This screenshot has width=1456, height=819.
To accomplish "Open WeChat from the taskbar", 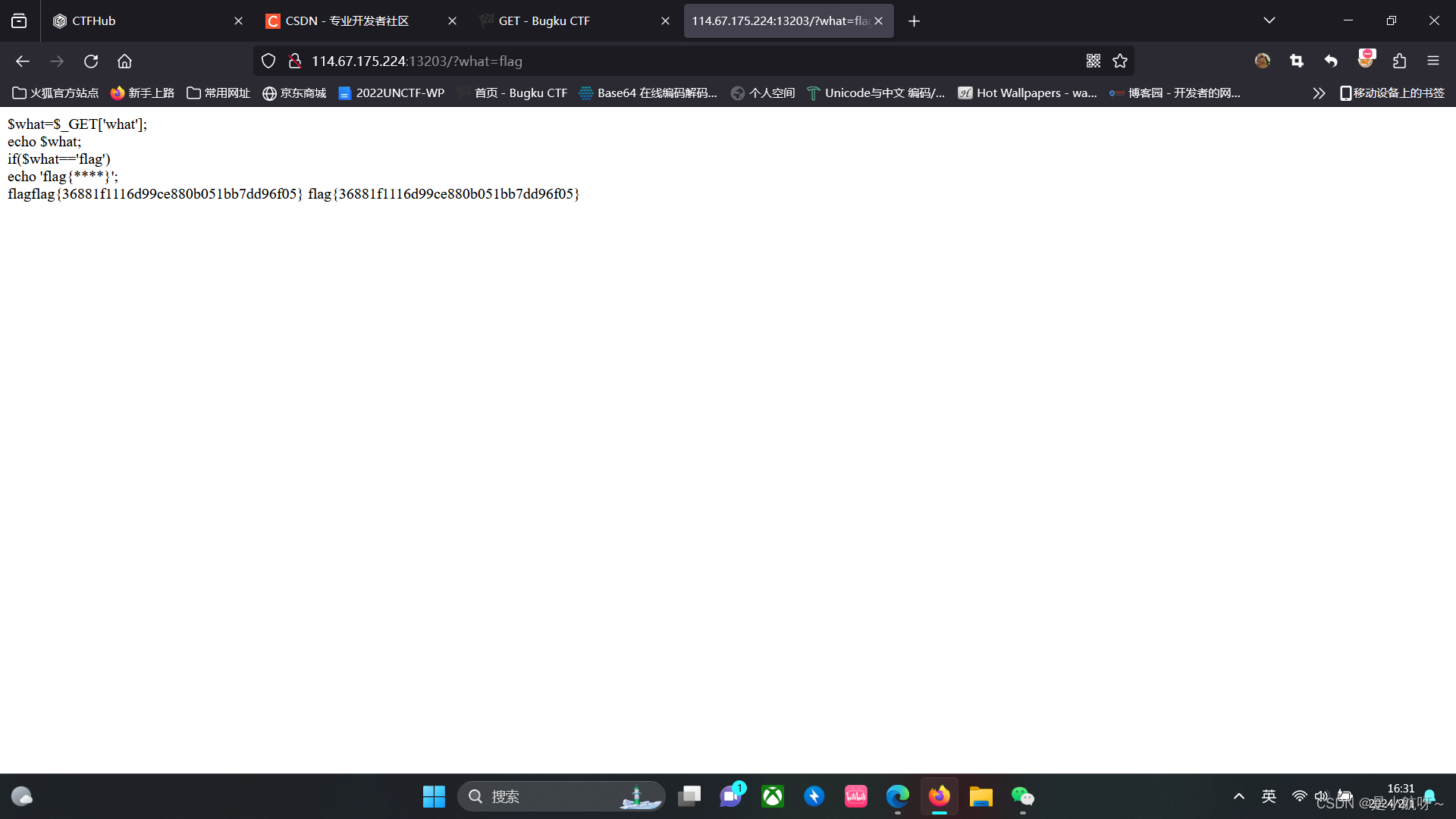I will (1022, 796).
